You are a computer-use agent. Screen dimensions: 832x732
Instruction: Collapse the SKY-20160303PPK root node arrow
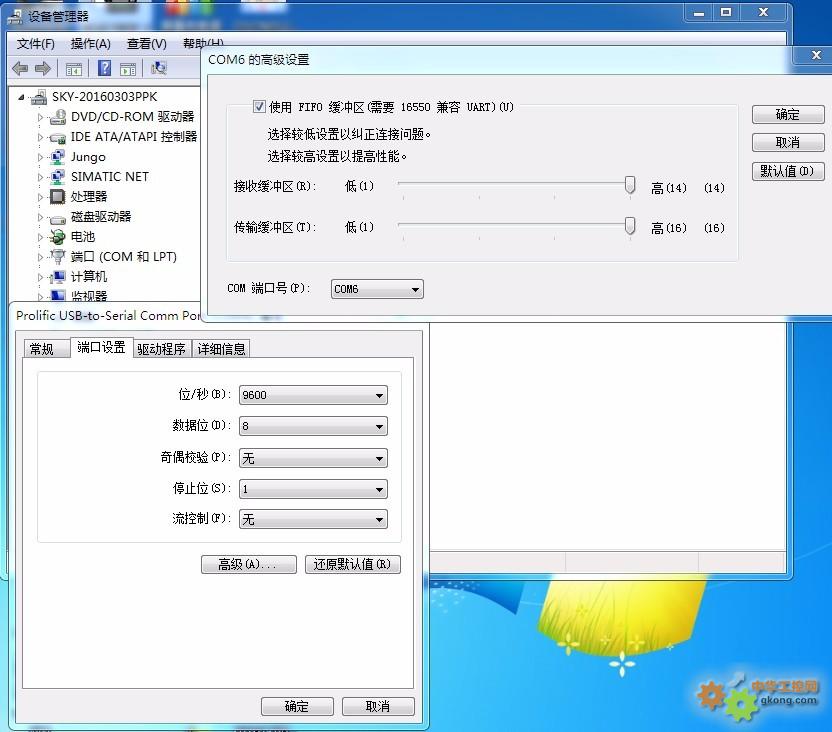tap(21, 97)
